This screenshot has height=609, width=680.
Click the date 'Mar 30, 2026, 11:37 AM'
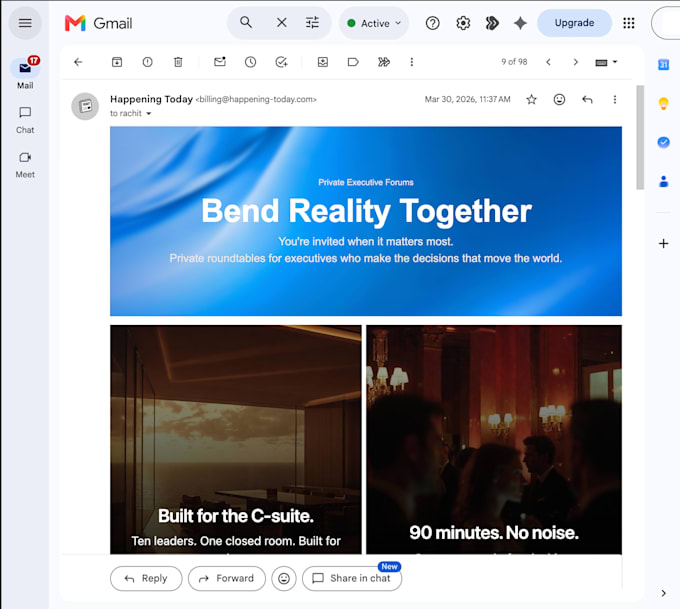click(x=467, y=99)
